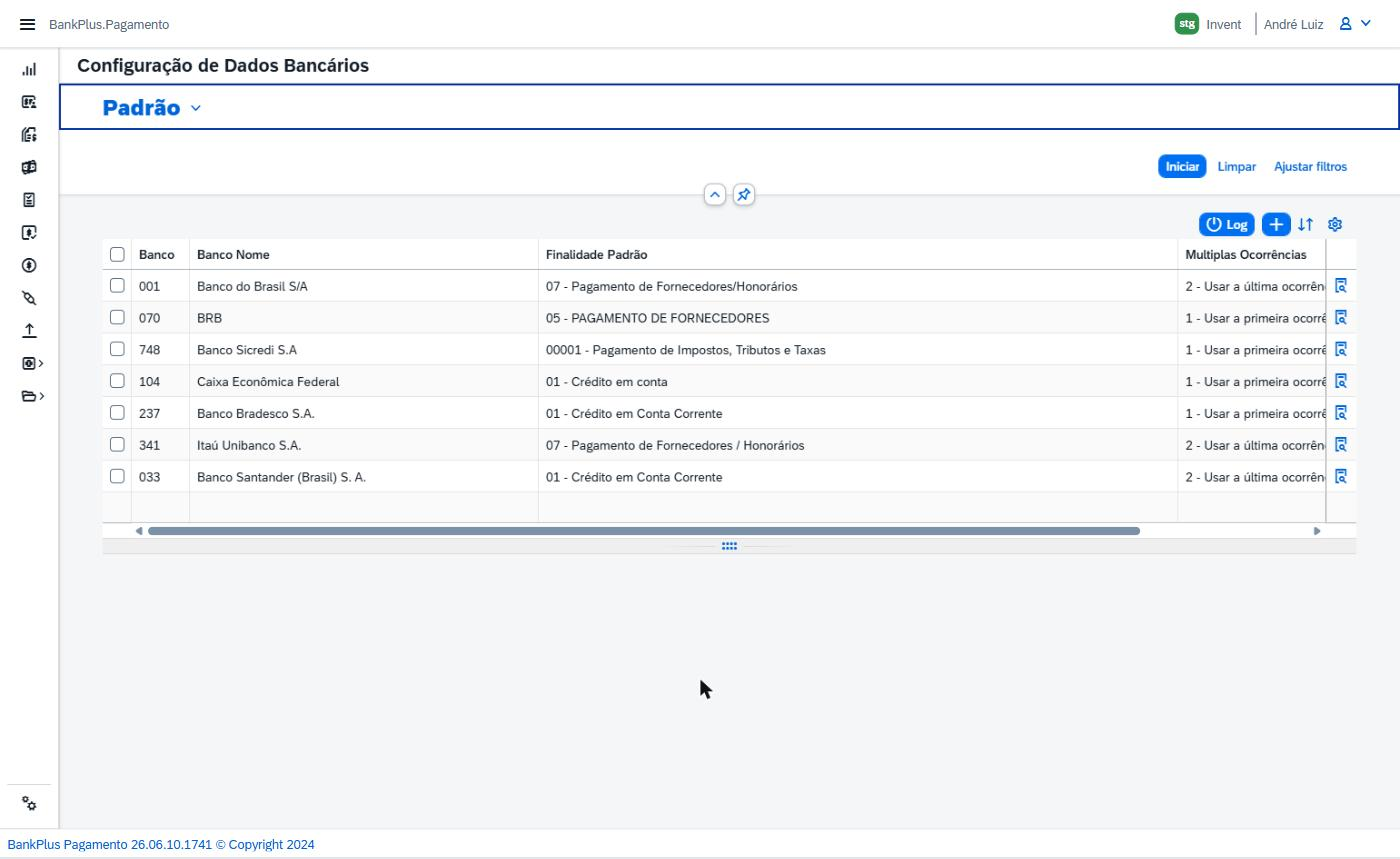Viewport: 1400px width, 859px height.
Task: Open the hamburger navigation menu
Action: [x=27, y=24]
